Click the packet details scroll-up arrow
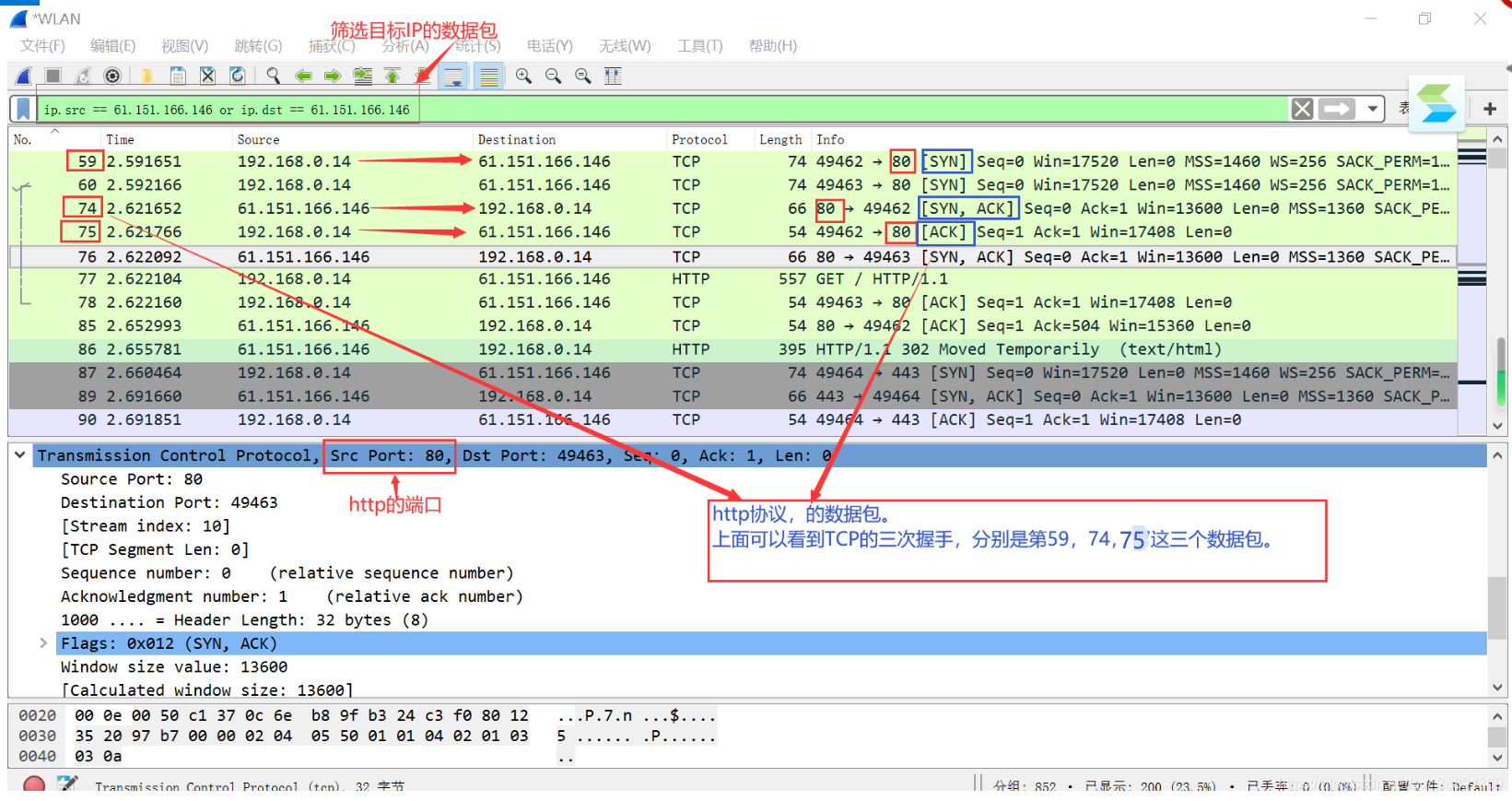This screenshot has width=1512, height=801. click(1498, 455)
